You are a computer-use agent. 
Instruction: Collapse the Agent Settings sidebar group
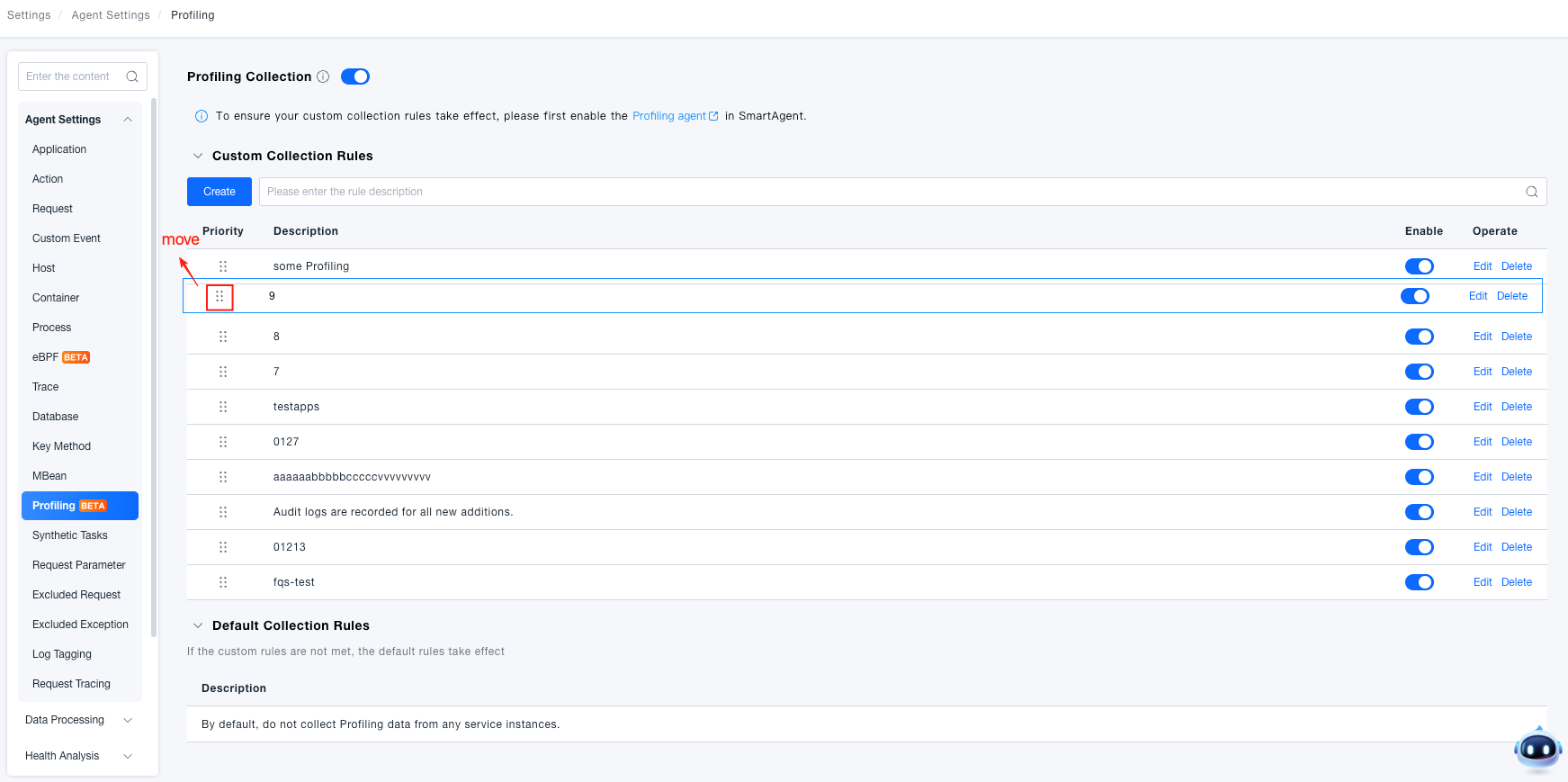(x=128, y=120)
